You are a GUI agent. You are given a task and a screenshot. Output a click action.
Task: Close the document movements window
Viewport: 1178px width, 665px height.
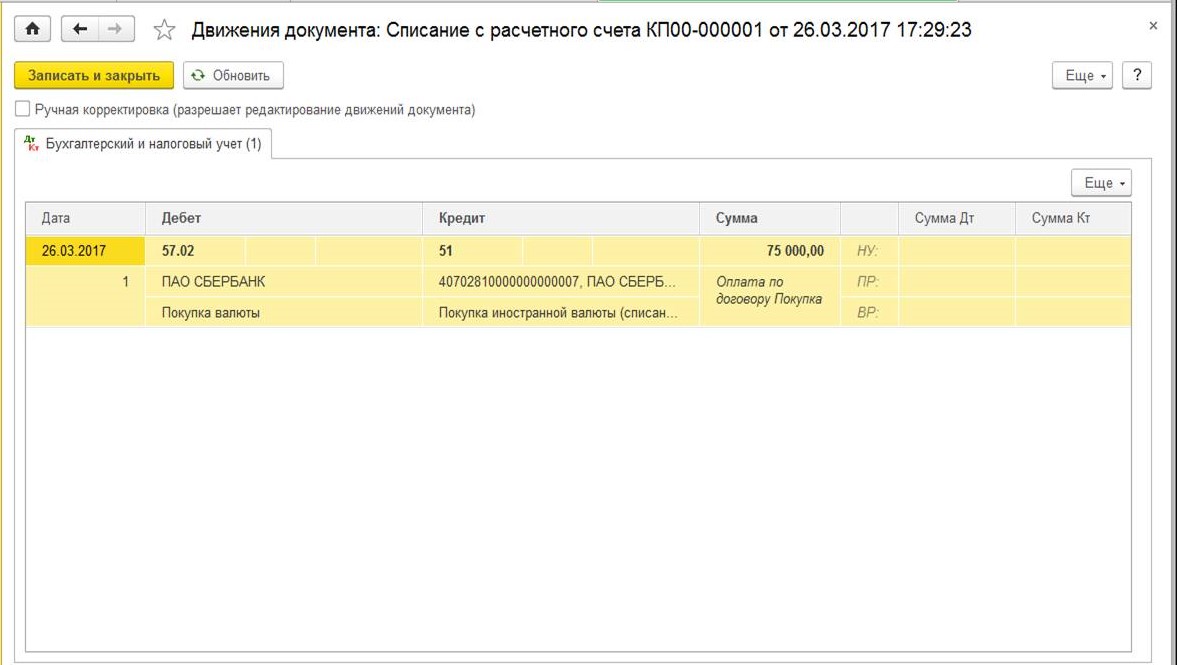1153,27
